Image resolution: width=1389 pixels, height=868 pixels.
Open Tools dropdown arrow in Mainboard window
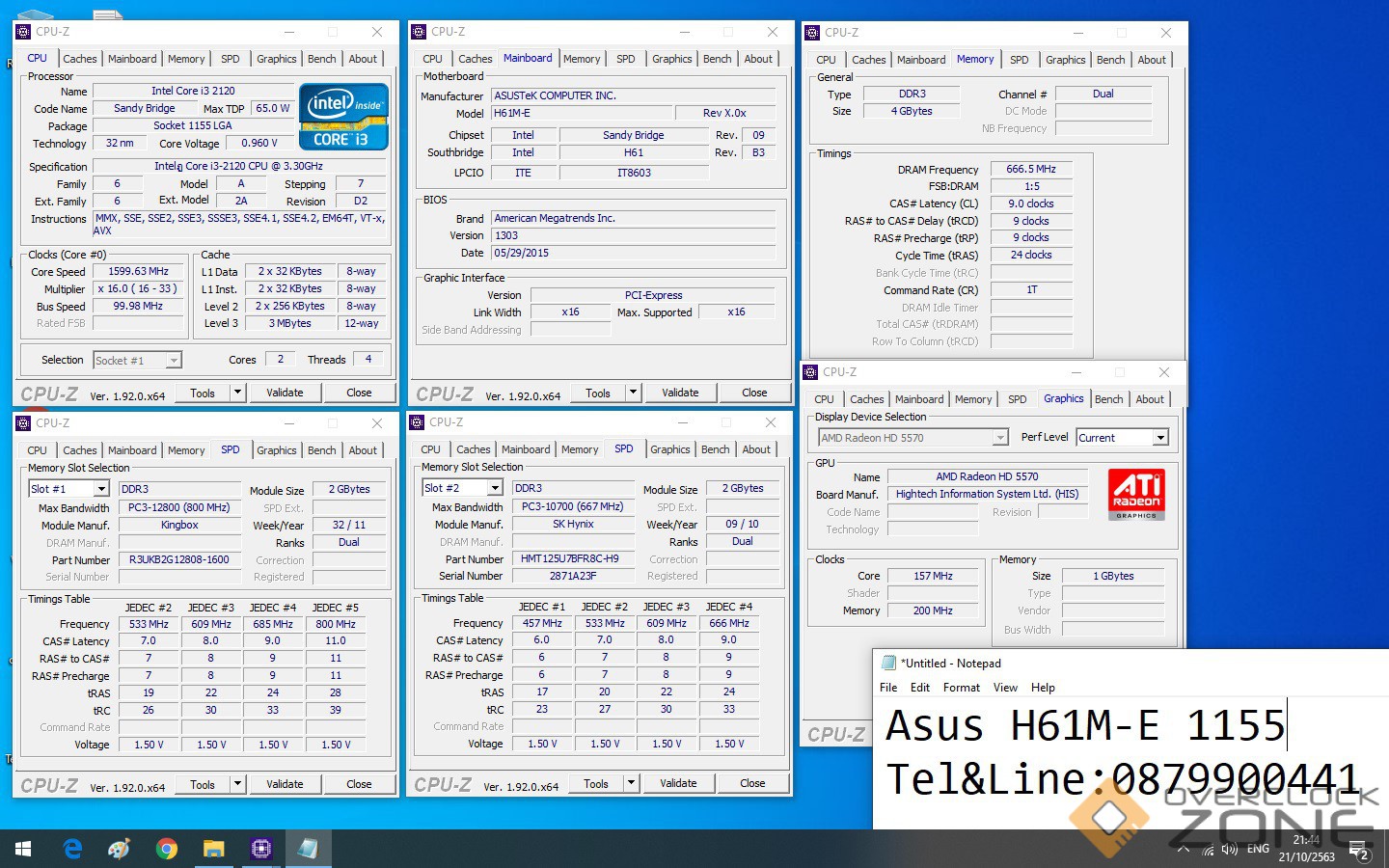pos(633,393)
